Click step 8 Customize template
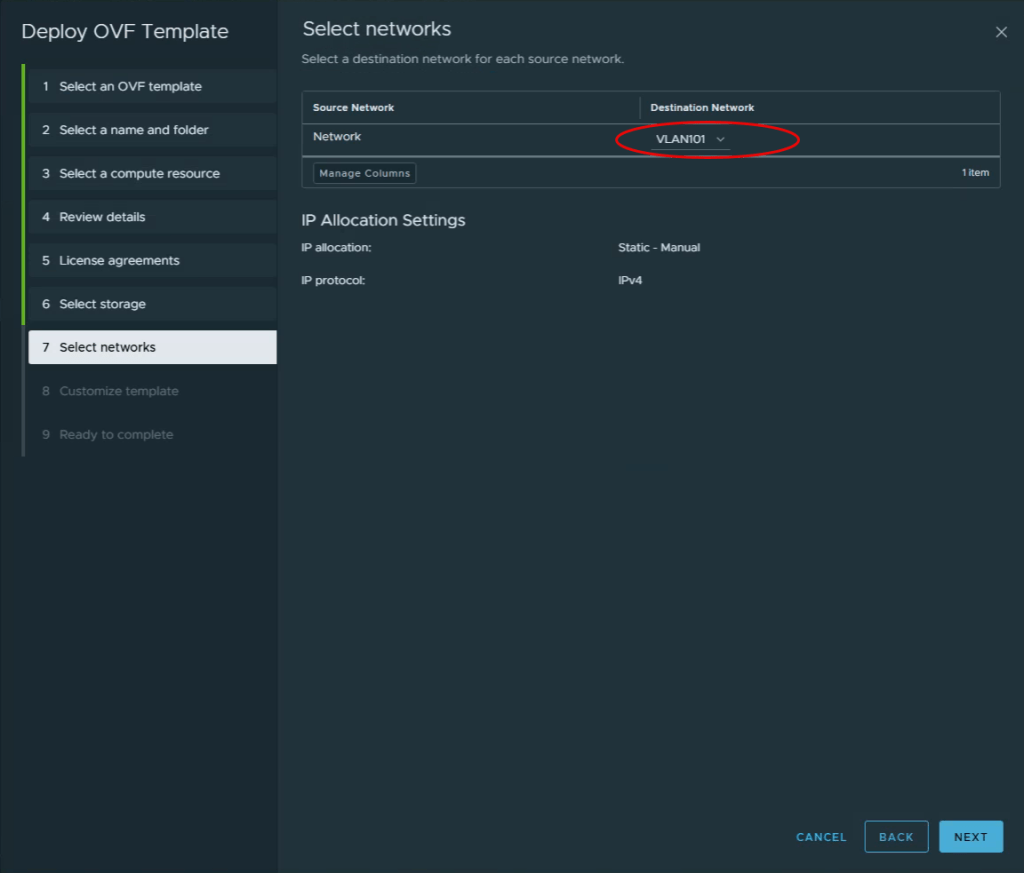The height and width of the screenshot is (873, 1024). (118, 391)
